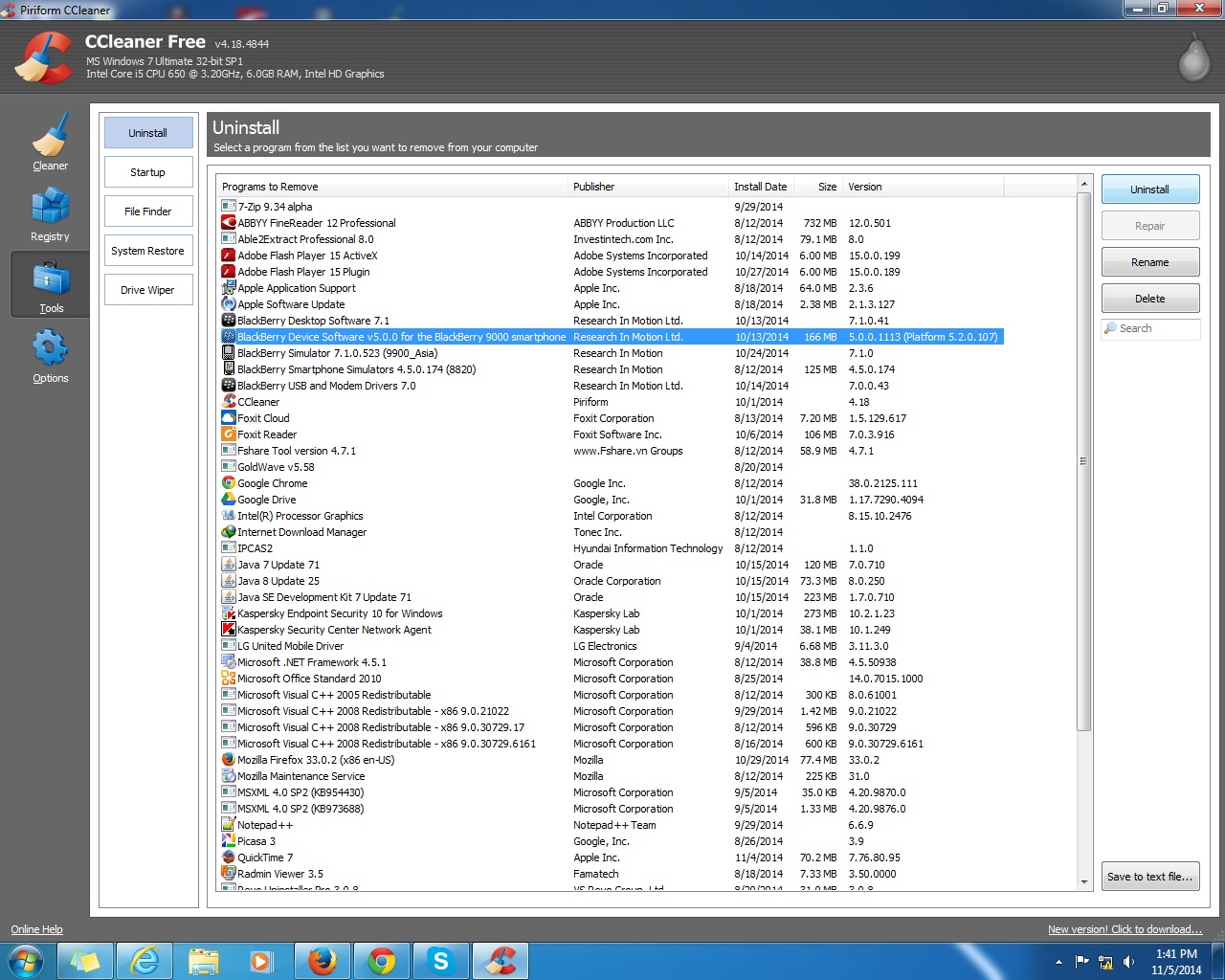The width and height of the screenshot is (1225, 980).
Task: Open Skype from the taskbar
Action: (x=440, y=960)
